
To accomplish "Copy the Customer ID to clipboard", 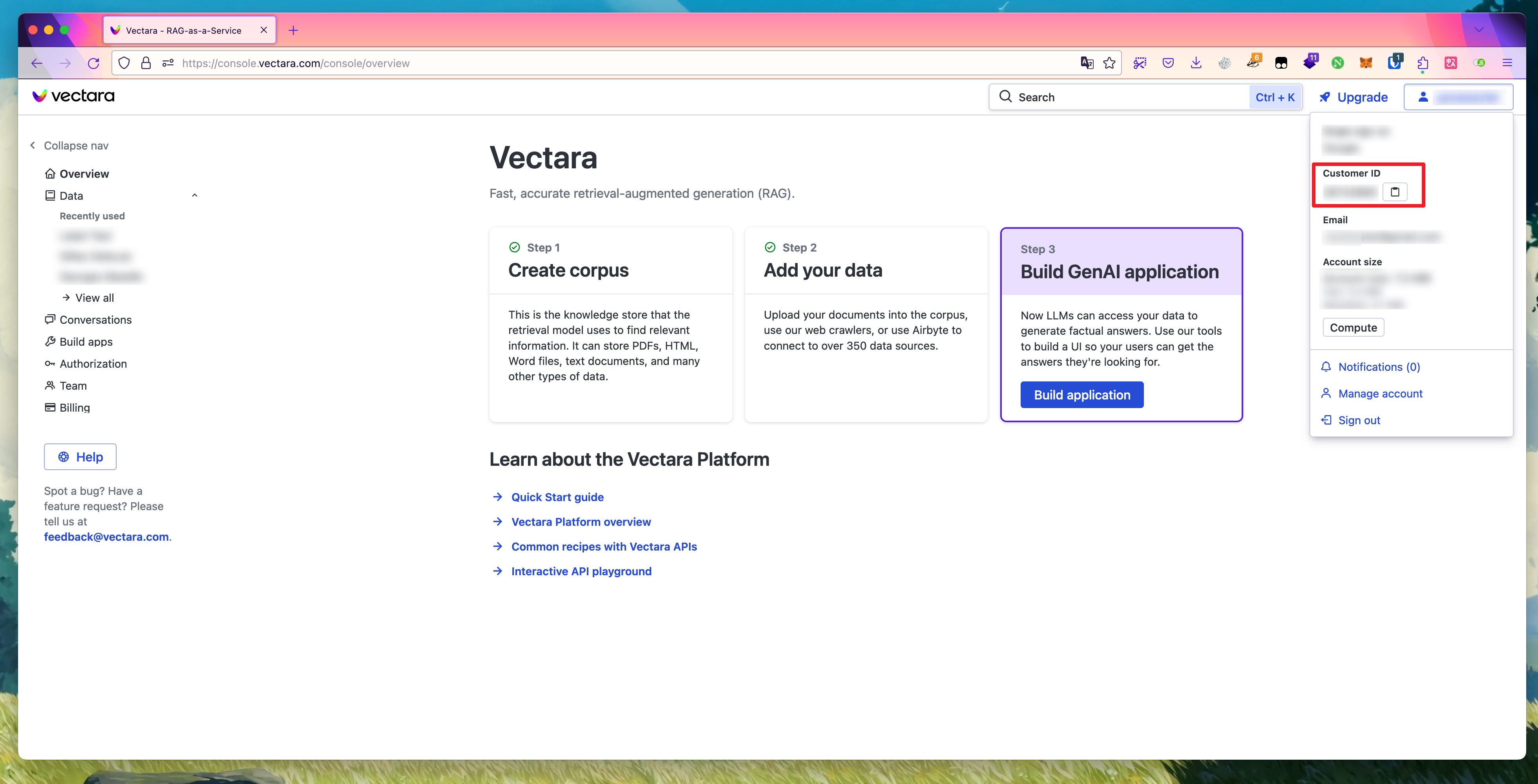I will click(1395, 191).
